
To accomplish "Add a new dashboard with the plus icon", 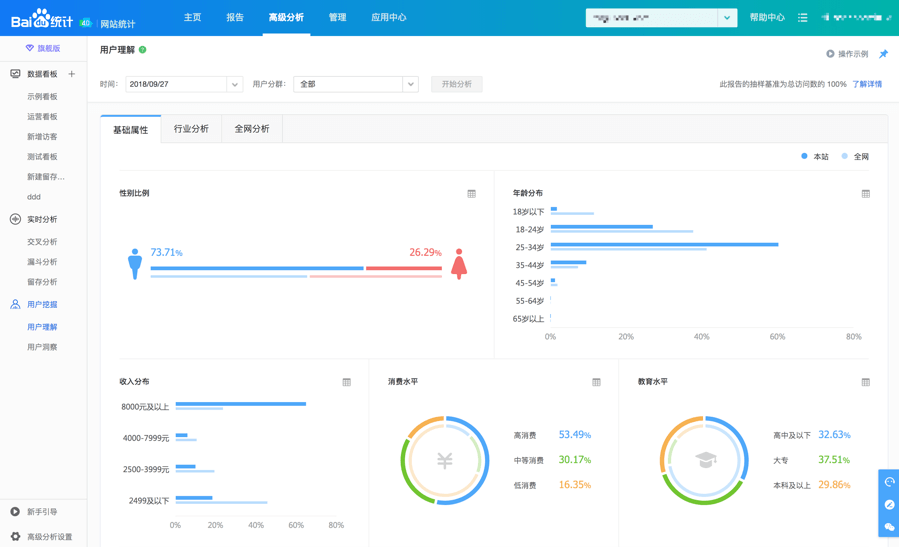I will pyautogui.click(x=72, y=74).
